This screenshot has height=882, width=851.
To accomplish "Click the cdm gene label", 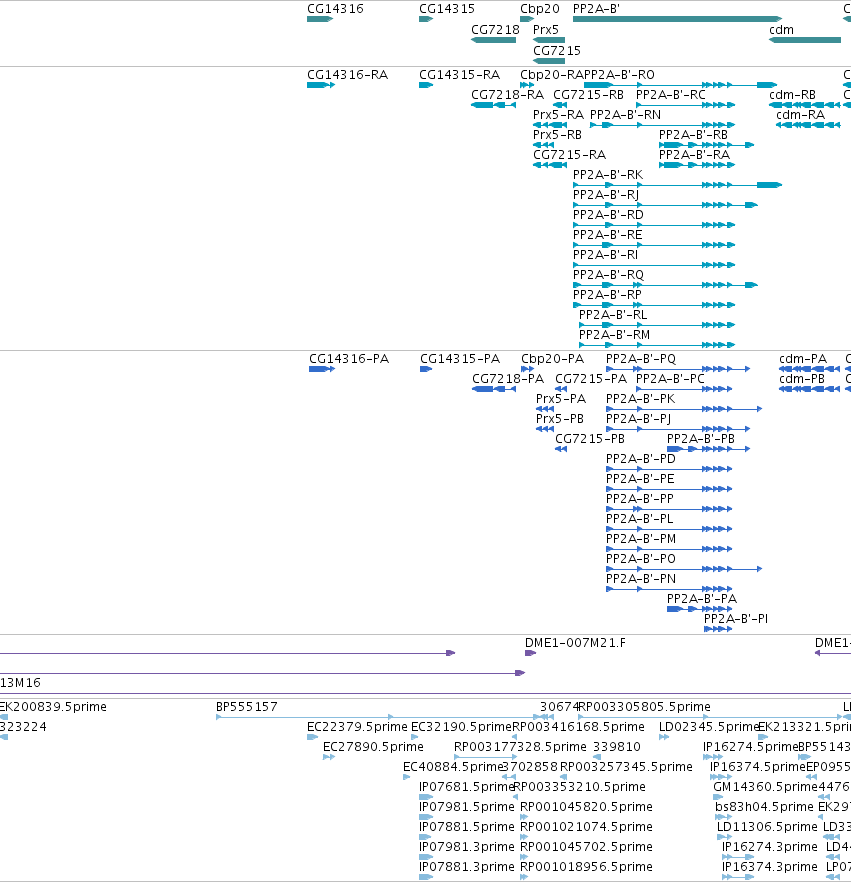I will (781, 30).
